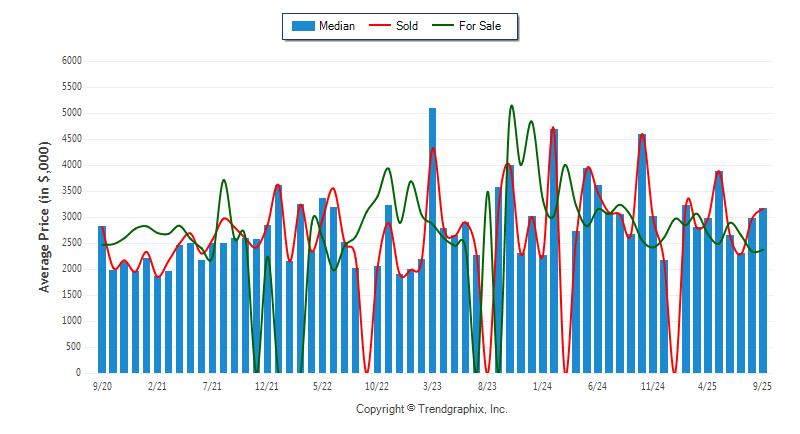Select the last Median bar at 9/25
800x434 pixels.
[762, 290]
